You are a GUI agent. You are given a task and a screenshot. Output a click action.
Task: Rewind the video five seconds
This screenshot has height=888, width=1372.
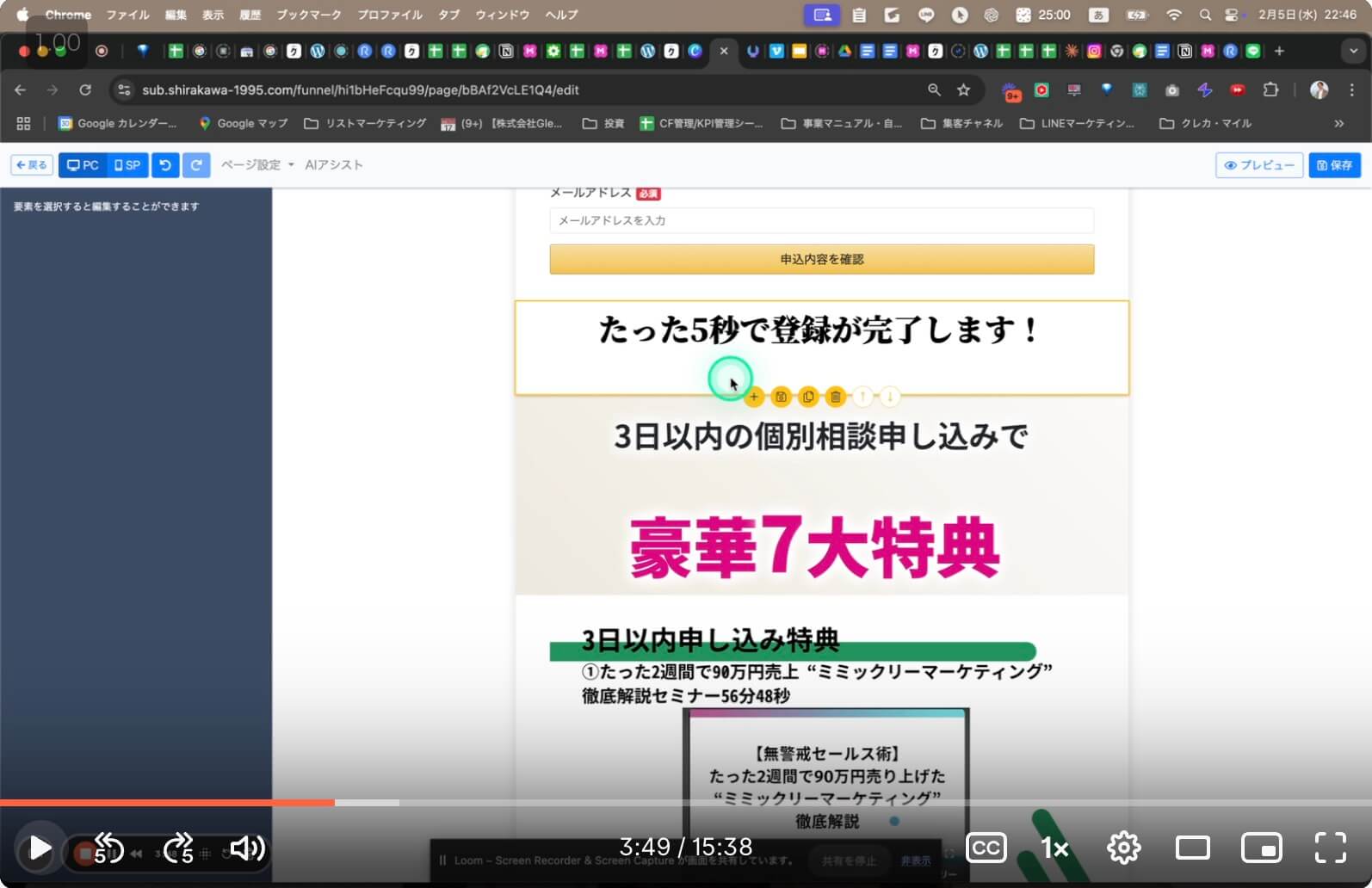tap(108, 848)
